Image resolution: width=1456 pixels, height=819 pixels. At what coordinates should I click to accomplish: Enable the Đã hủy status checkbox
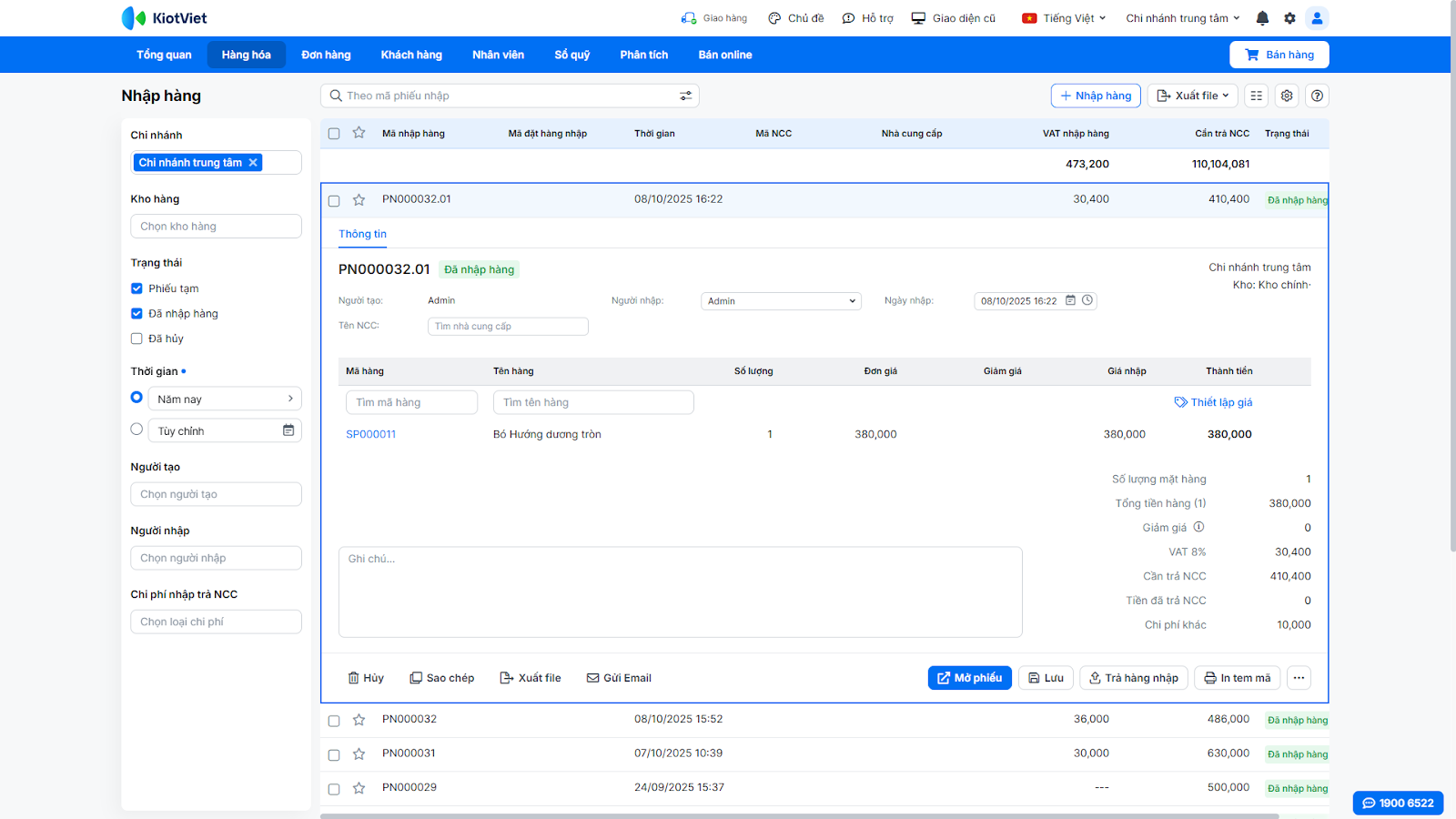136,339
